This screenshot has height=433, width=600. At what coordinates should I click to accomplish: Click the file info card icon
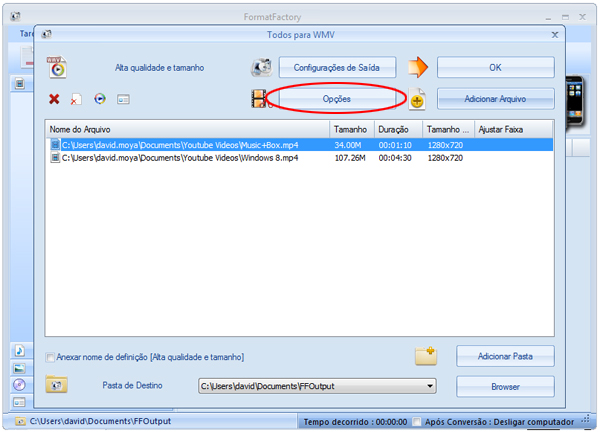click(x=124, y=99)
